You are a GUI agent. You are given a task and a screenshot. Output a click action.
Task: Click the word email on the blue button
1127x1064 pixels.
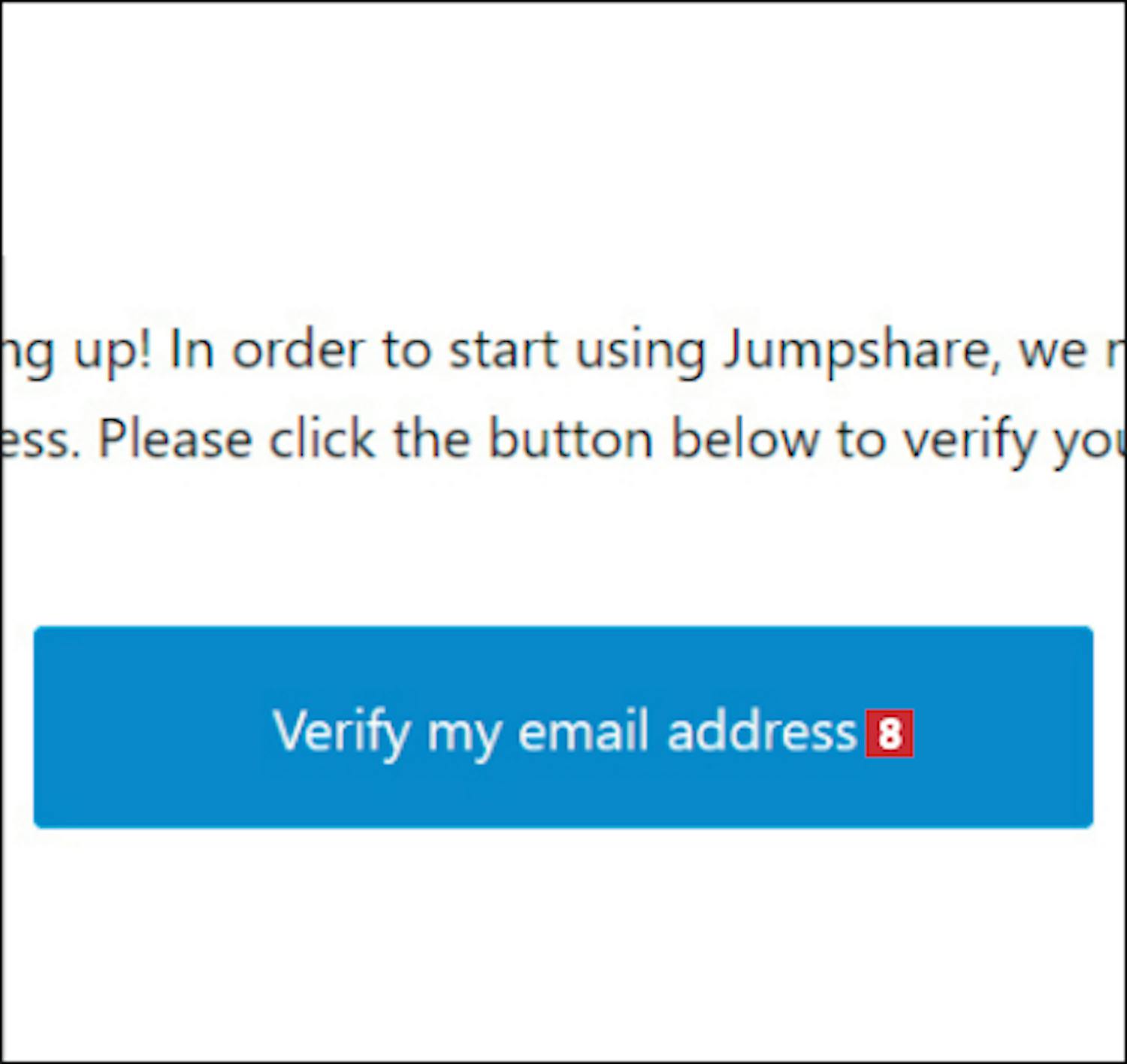[x=583, y=731]
